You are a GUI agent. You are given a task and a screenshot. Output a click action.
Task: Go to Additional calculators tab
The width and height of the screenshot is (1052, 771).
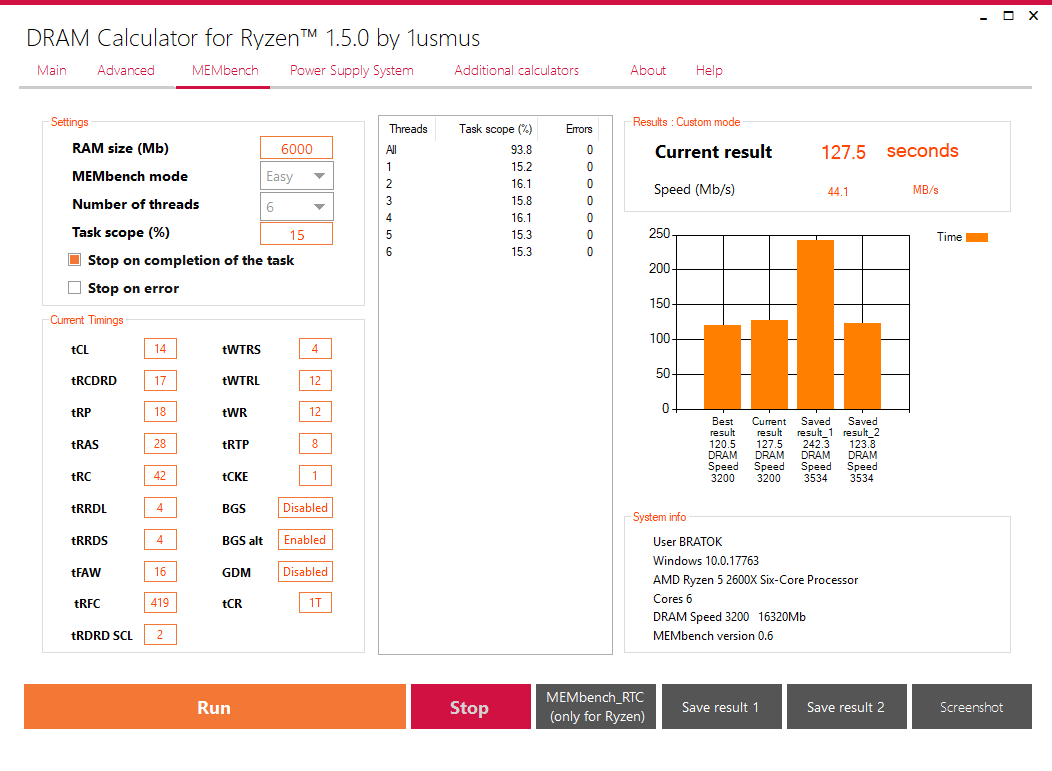[x=516, y=70]
